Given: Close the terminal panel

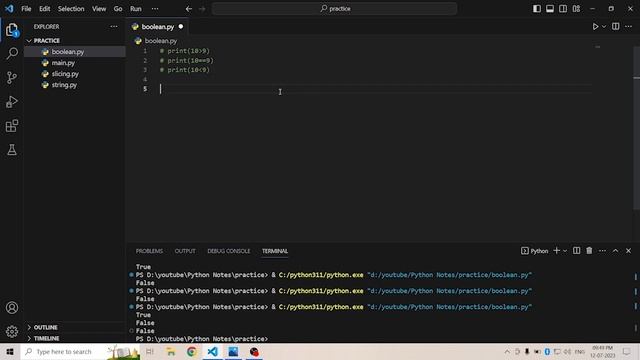Looking at the screenshot, I should pos(628,251).
